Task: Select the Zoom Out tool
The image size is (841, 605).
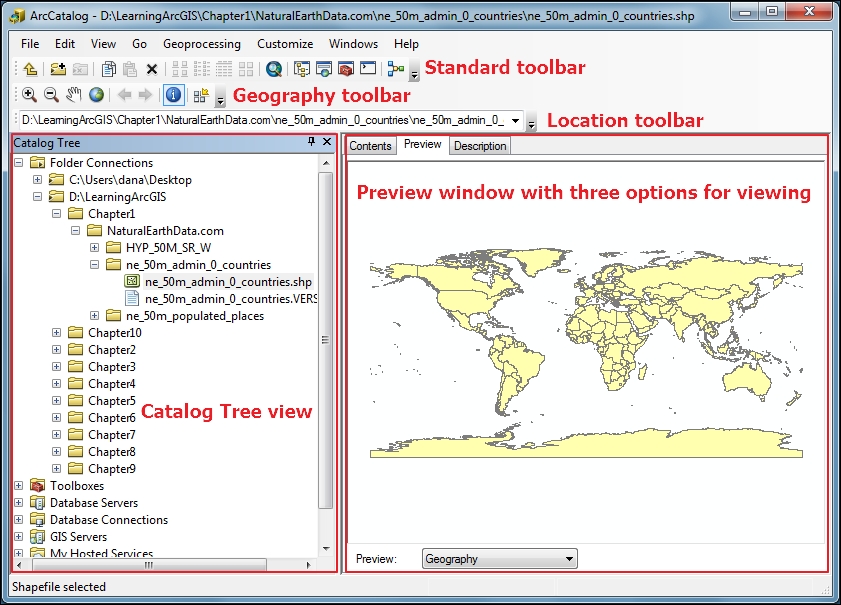Action: pyautogui.click(x=51, y=95)
